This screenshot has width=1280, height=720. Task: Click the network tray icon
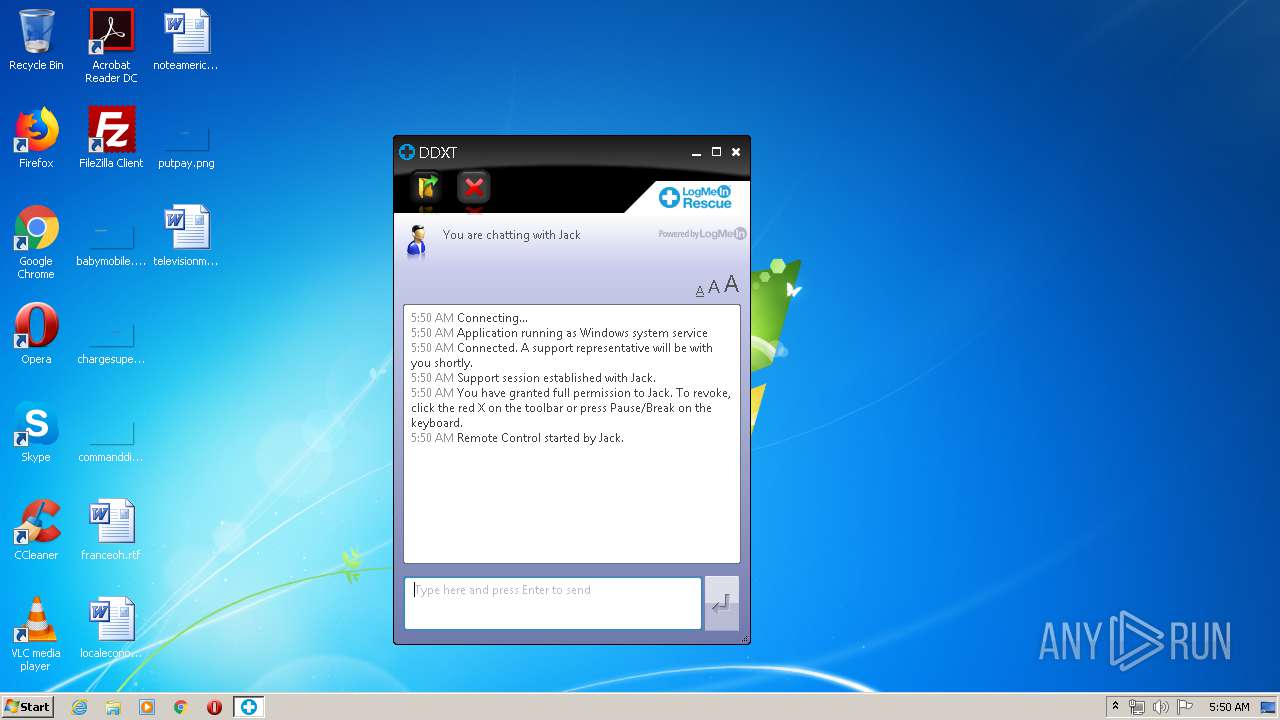(x=1137, y=707)
